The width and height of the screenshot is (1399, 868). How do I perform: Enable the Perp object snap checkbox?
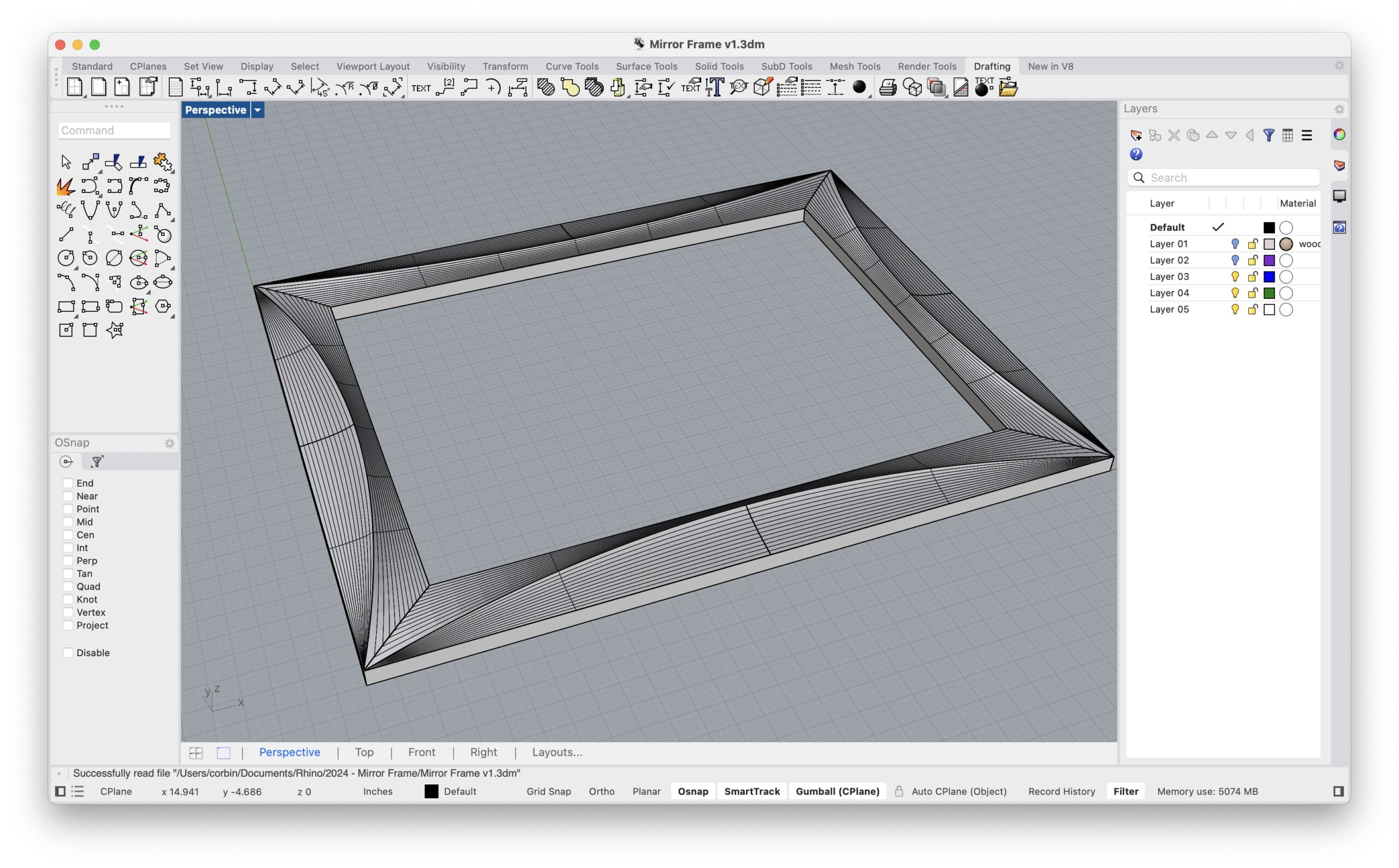[68, 560]
